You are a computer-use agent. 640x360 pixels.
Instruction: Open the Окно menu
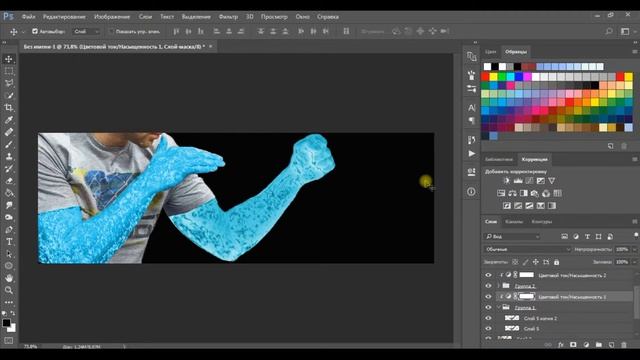[302, 17]
